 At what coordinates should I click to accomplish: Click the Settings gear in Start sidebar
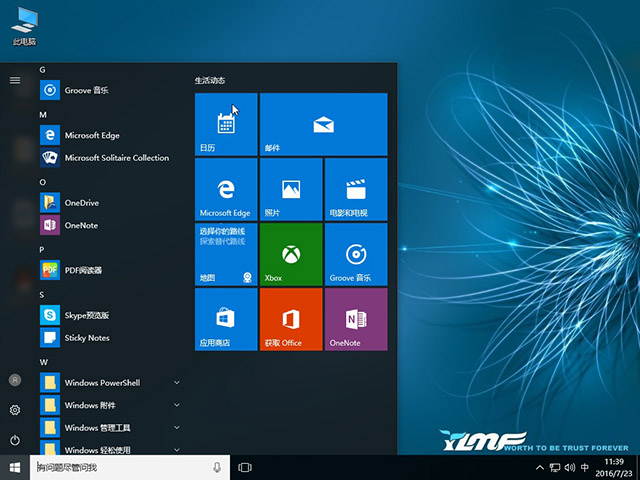[x=15, y=410]
